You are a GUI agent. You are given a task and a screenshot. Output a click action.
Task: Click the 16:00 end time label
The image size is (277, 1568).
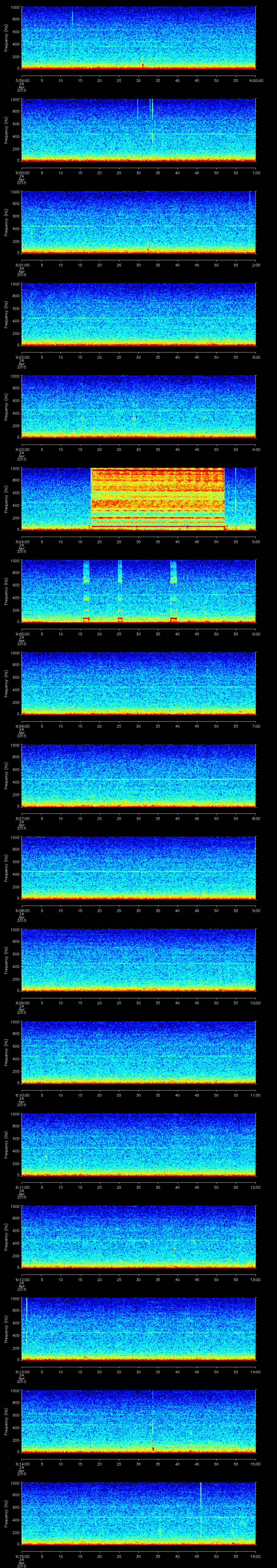point(256,1556)
